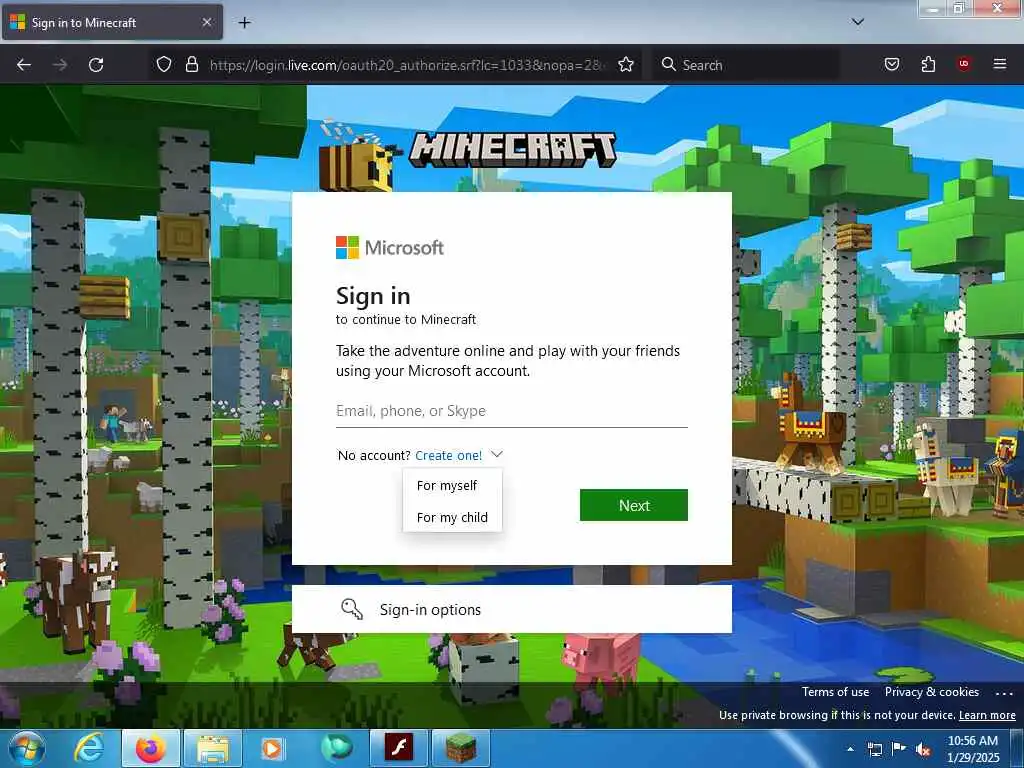
Task: Open Windows Media Player from the taskbar
Action: 271,748
